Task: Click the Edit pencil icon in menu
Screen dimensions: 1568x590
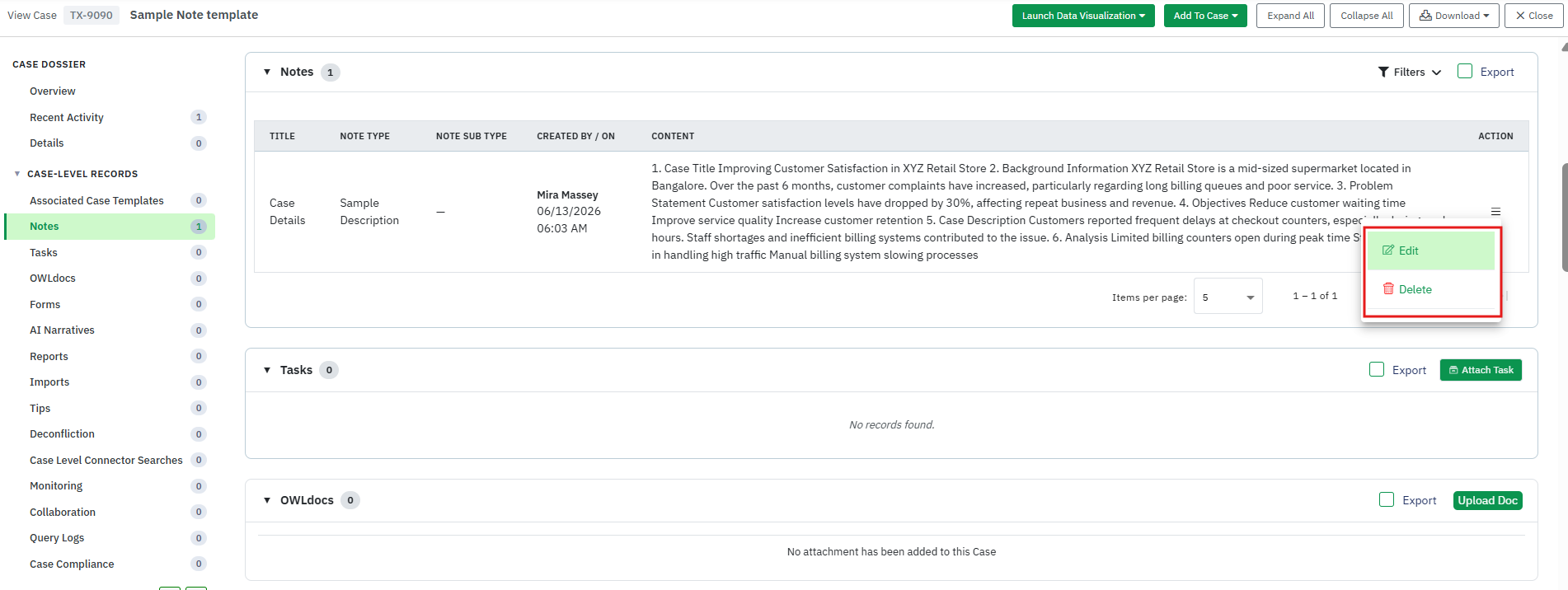Action: 1388,251
